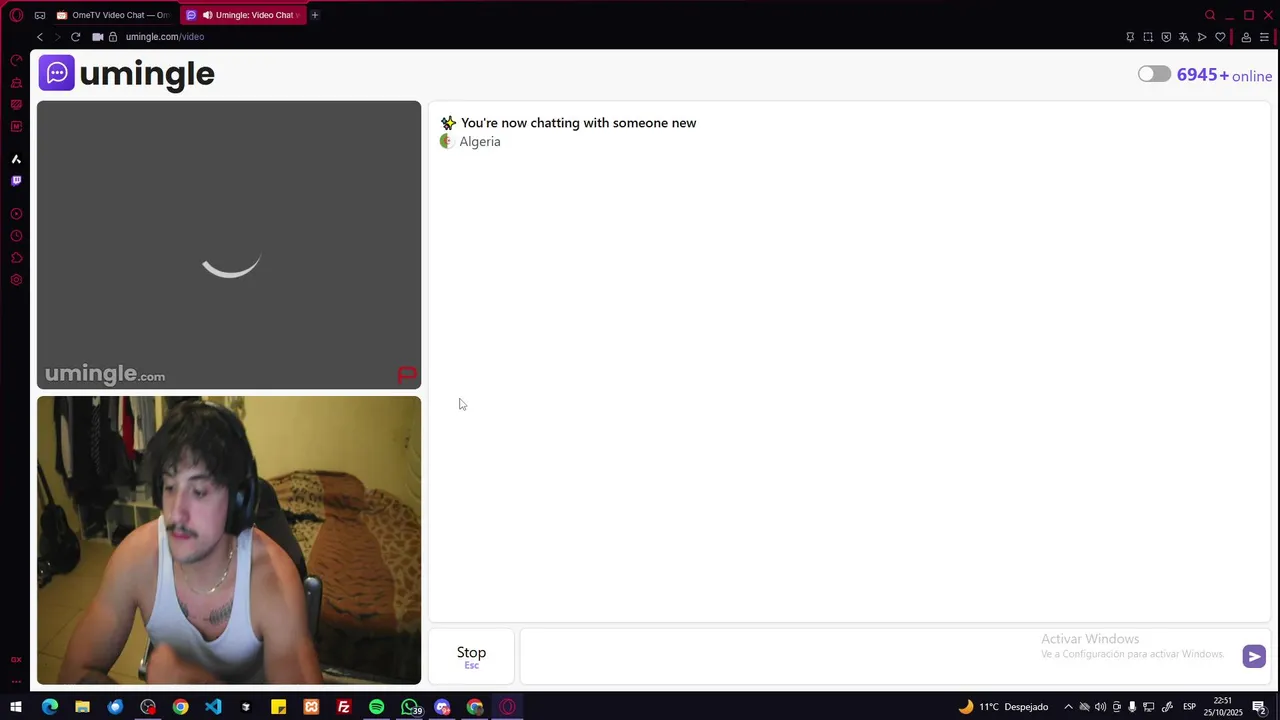
Task: Bookmark page with the heart icon
Action: [1220, 37]
